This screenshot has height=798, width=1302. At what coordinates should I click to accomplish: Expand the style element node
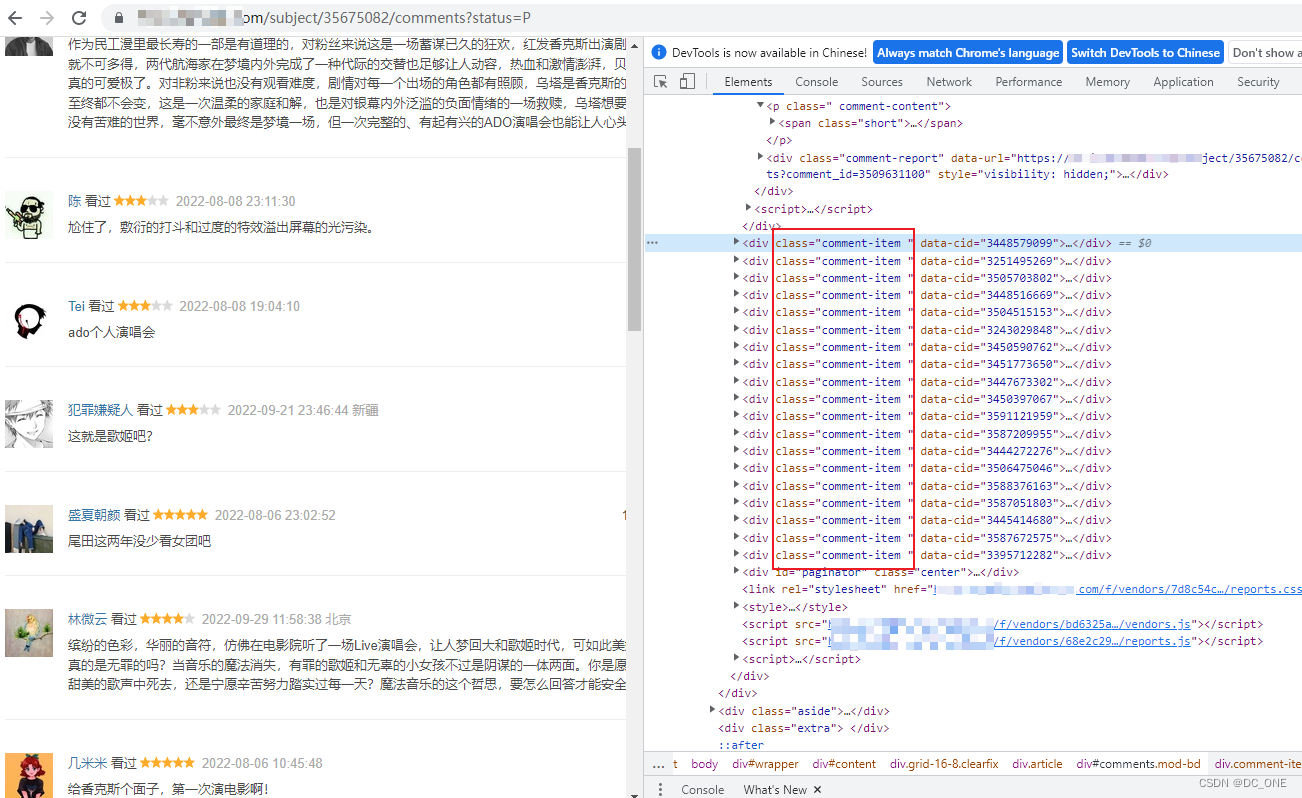tap(737, 607)
